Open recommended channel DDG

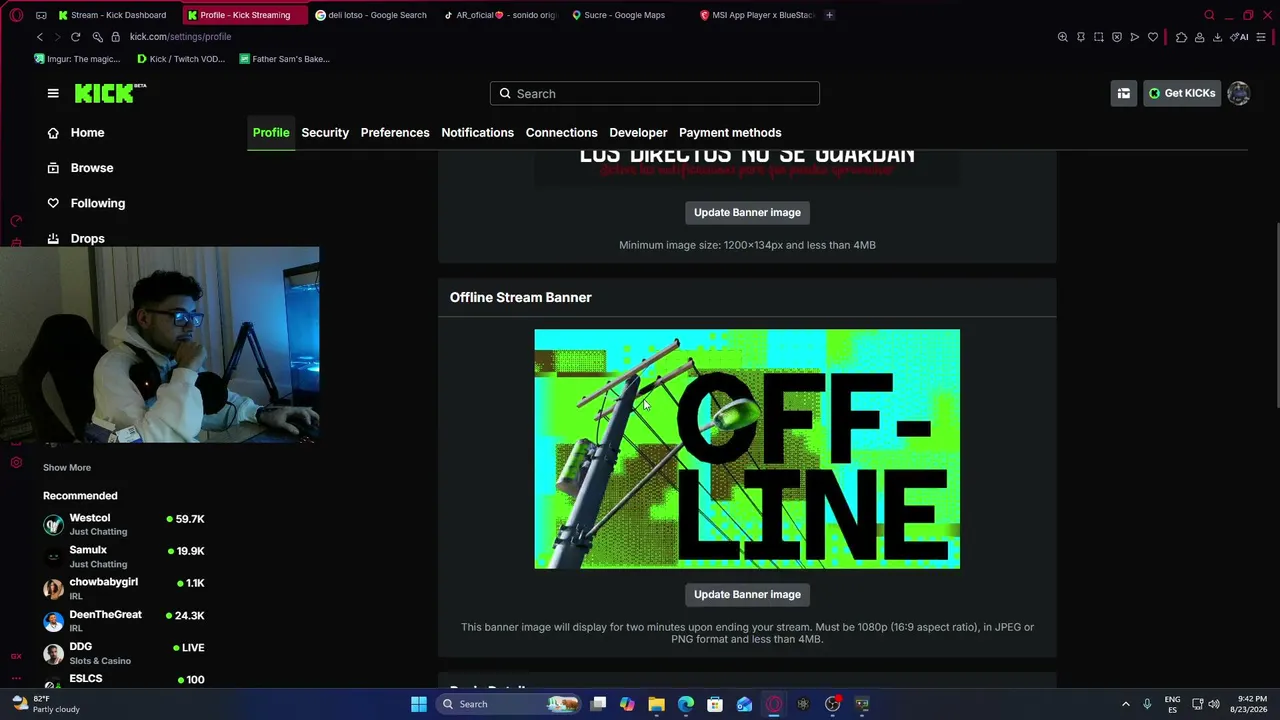pyautogui.click(x=124, y=653)
